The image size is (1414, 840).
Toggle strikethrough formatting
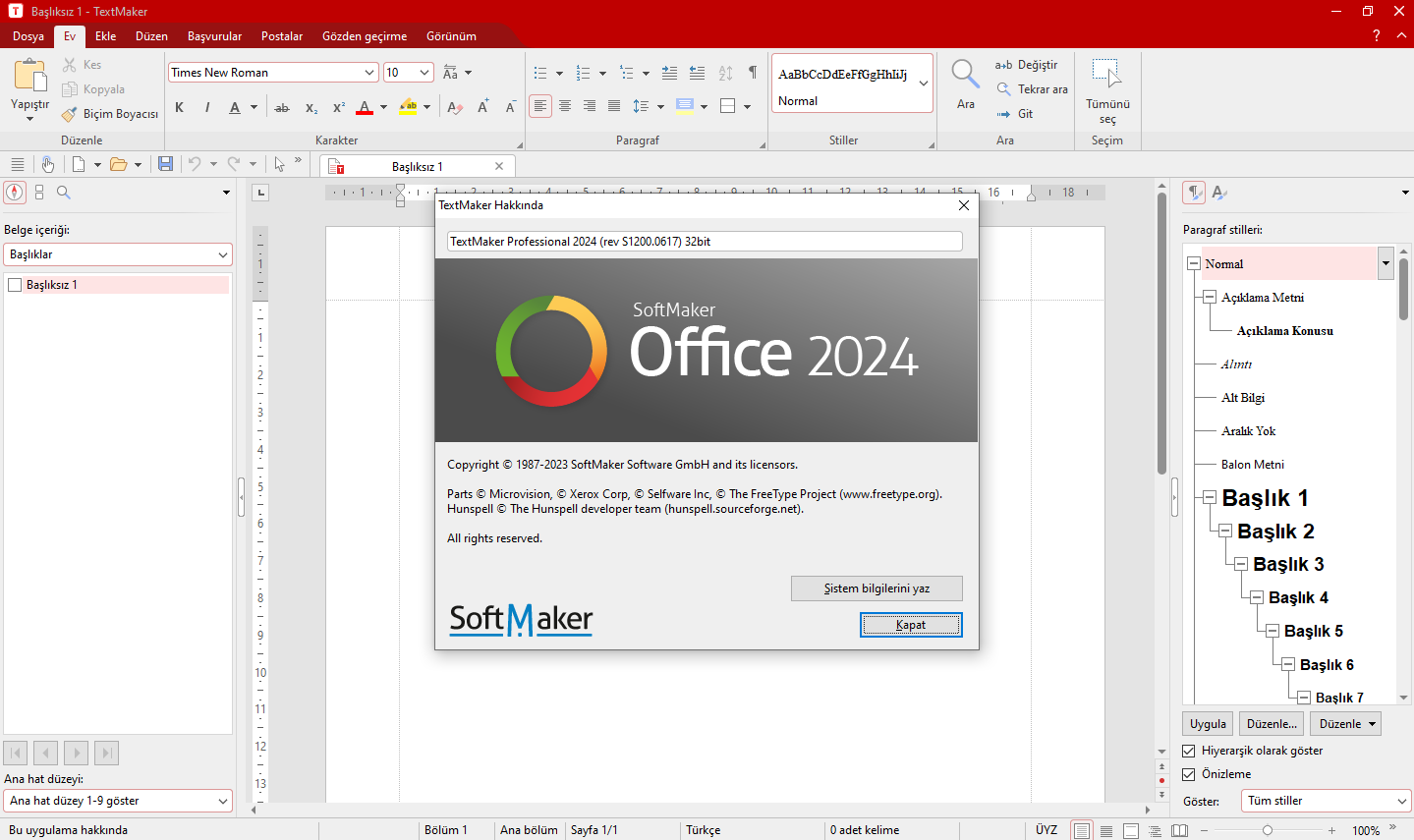click(x=282, y=107)
